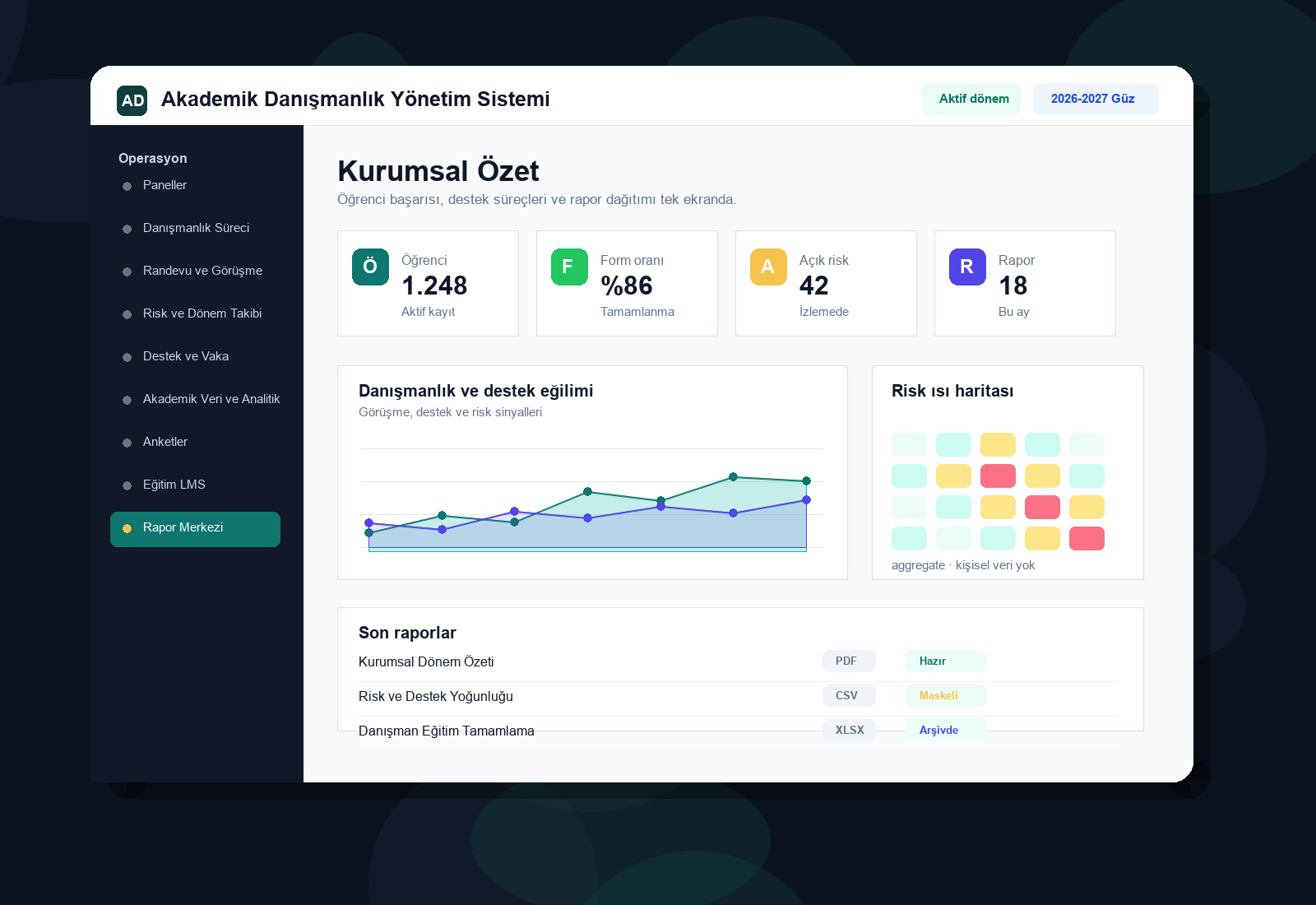Screen dimensions: 1316x905
Task: Click the 18 report count value
Action: pos(1013,285)
